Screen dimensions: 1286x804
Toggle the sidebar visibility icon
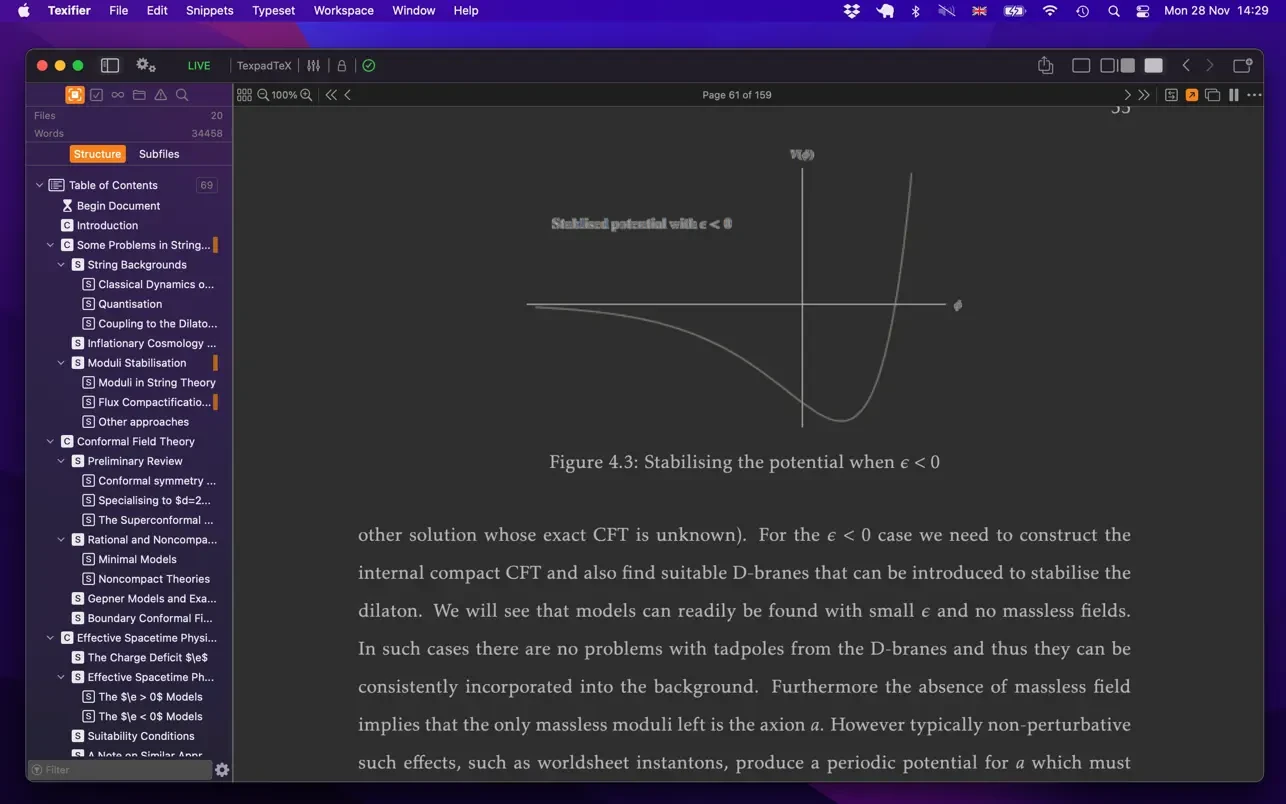[x=110, y=66]
